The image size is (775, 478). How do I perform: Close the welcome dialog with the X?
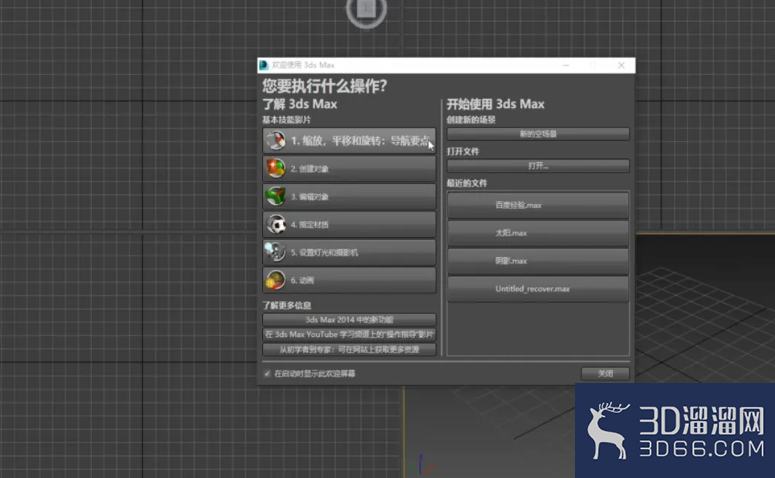621,65
